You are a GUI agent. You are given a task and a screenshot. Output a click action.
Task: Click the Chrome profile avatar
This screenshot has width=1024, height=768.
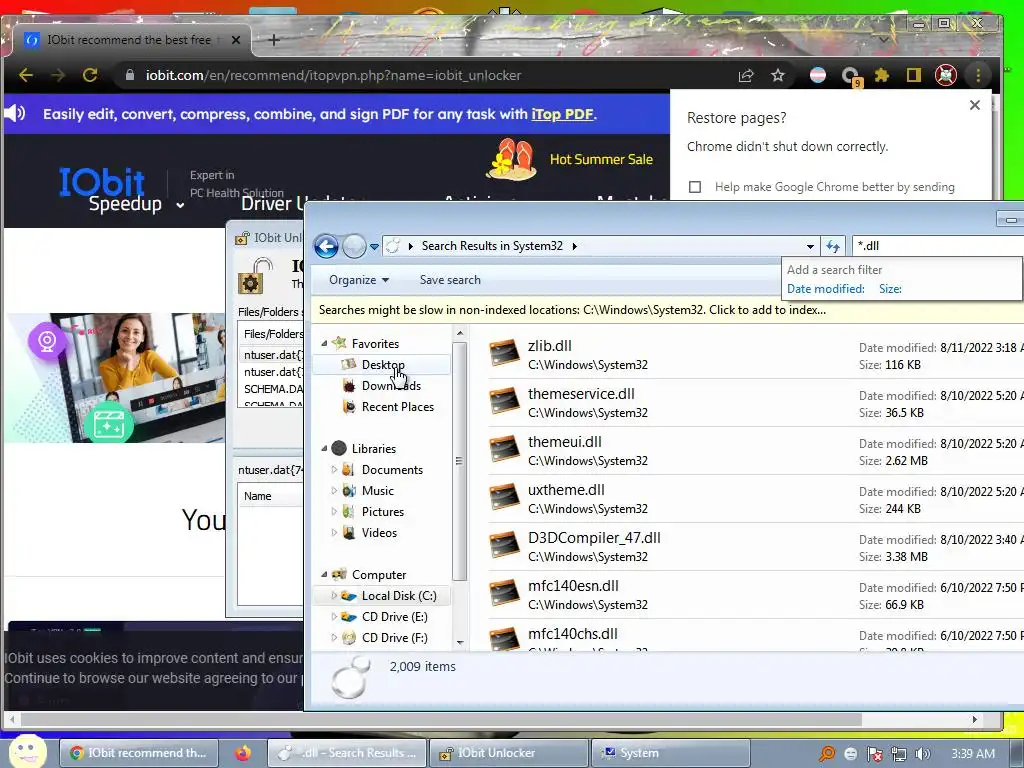coord(946,75)
